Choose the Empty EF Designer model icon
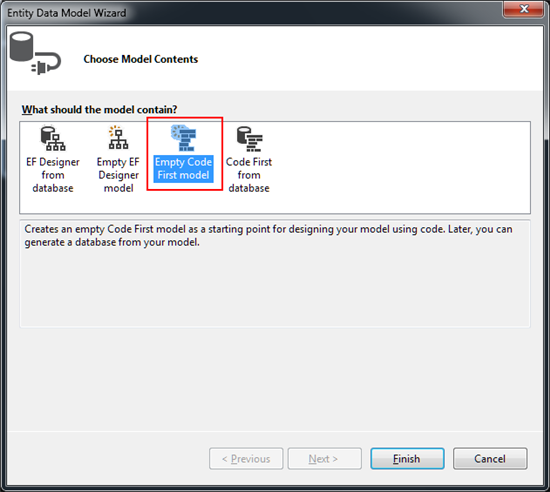This screenshot has height=492, width=550. 118,137
